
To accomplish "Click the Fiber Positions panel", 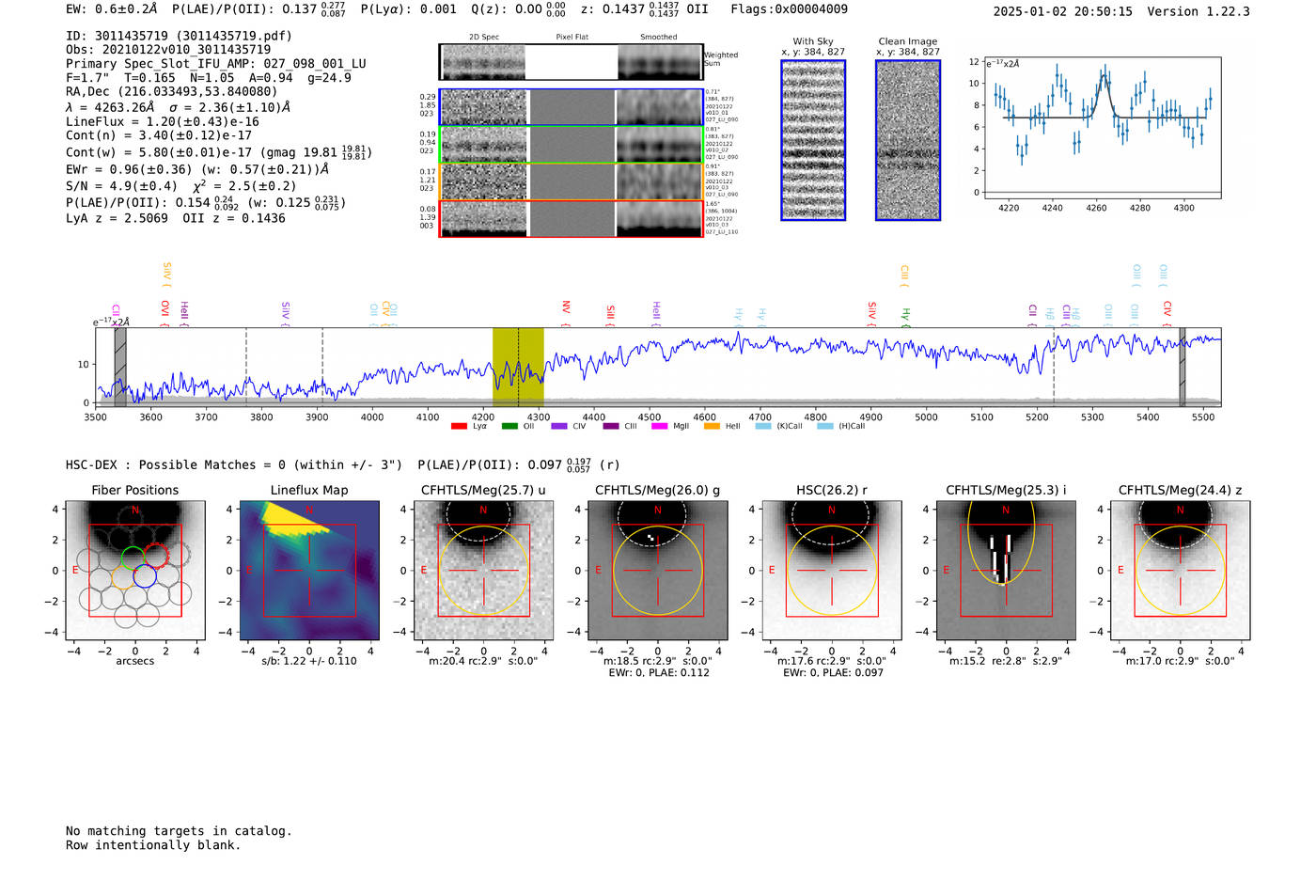I will coord(135,570).
